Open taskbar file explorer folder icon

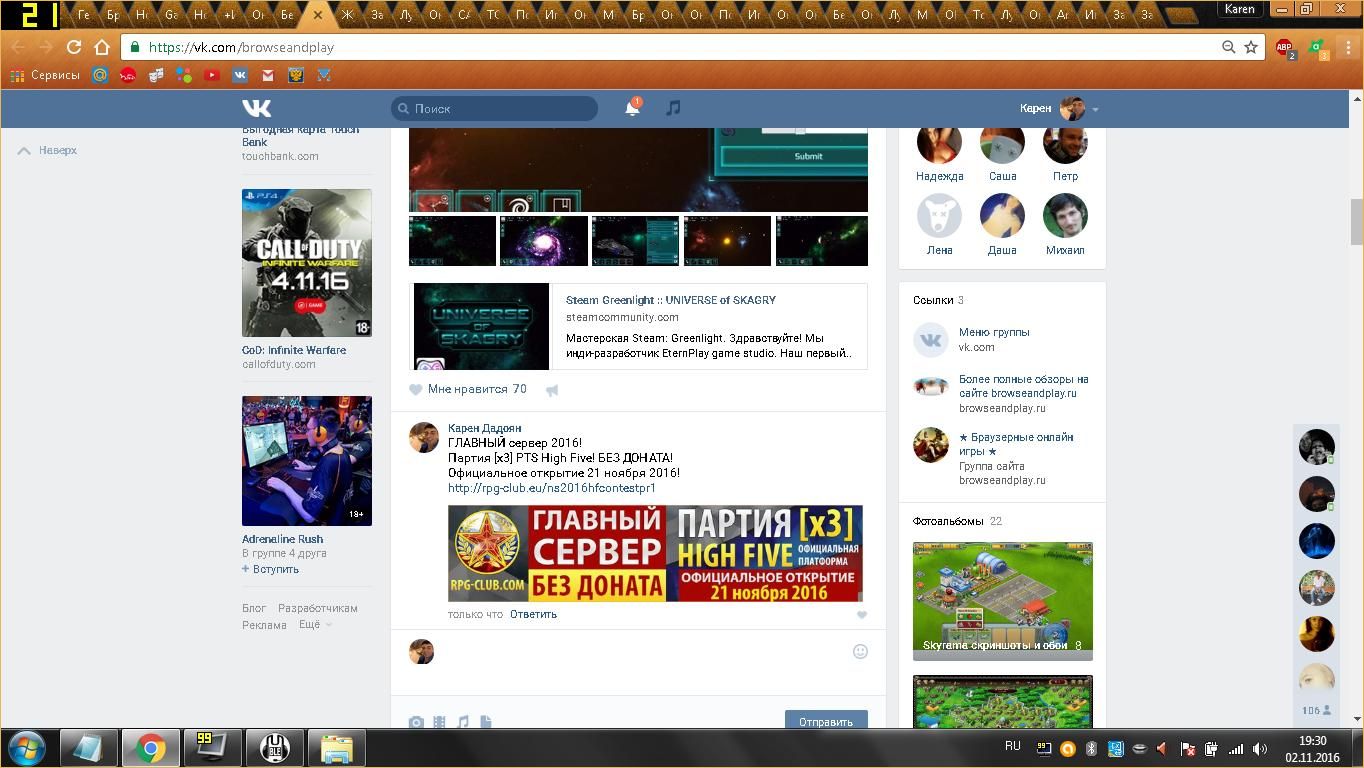tap(337, 748)
